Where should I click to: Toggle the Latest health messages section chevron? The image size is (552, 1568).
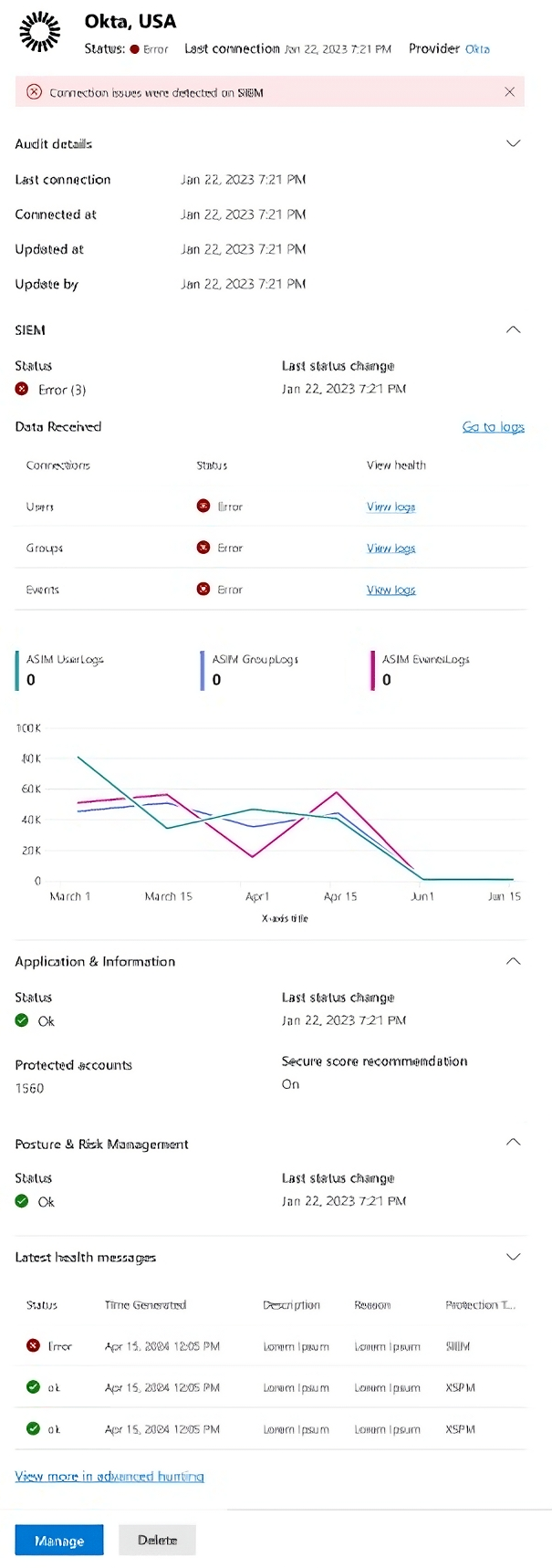(x=514, y=1257)
